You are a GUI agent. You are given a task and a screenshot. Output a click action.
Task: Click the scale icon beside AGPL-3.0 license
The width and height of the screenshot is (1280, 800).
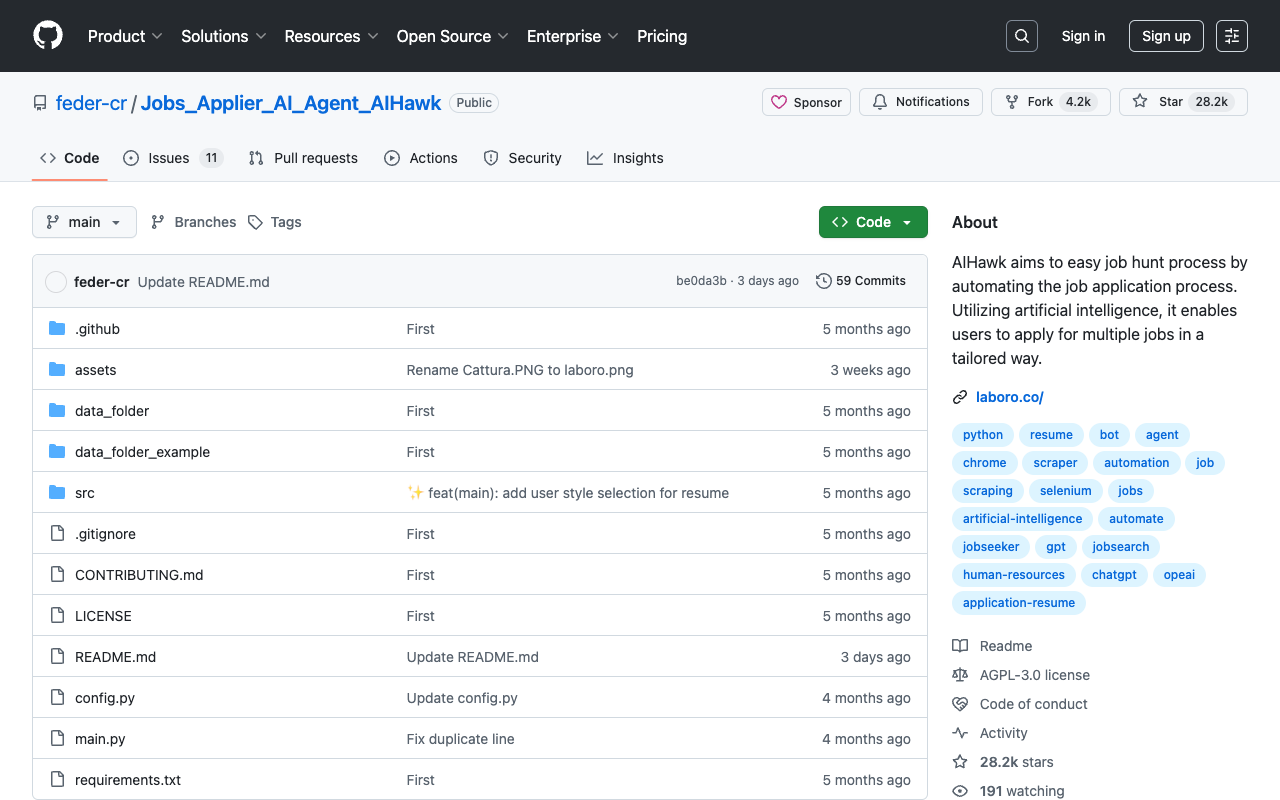[x=960, y=675]
